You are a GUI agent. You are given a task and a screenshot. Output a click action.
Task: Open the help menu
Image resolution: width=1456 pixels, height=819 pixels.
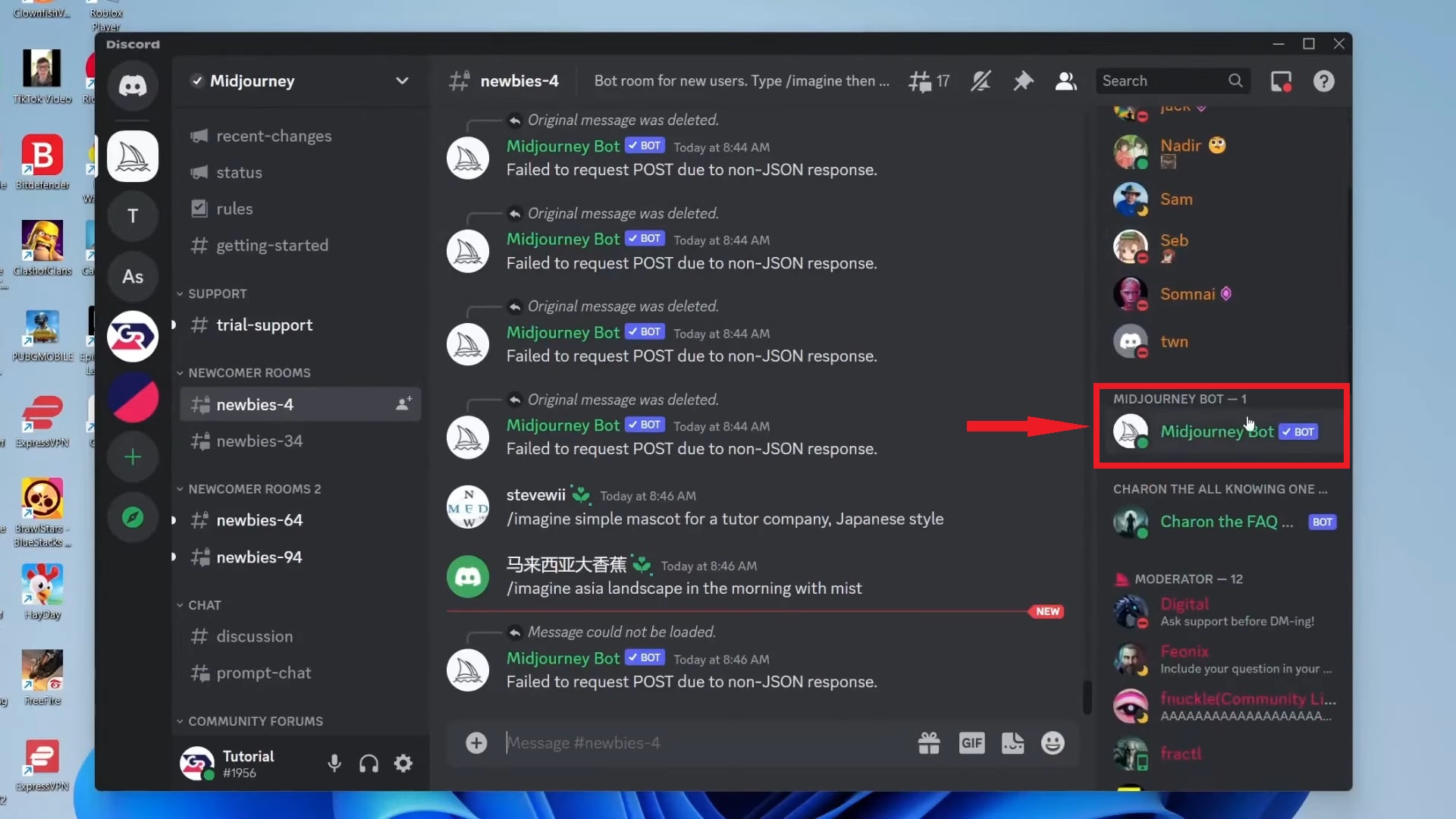(x=1323, y=81)
